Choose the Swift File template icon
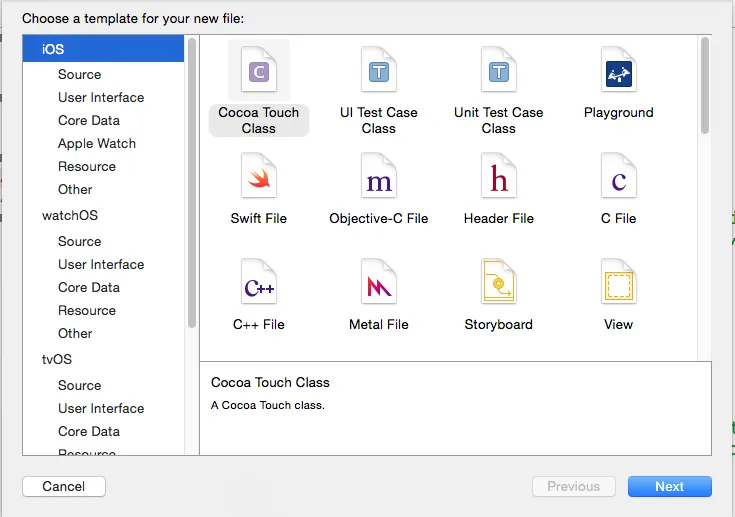The width and height of the screenshot is (735, 517). click(x=258, y=180)
